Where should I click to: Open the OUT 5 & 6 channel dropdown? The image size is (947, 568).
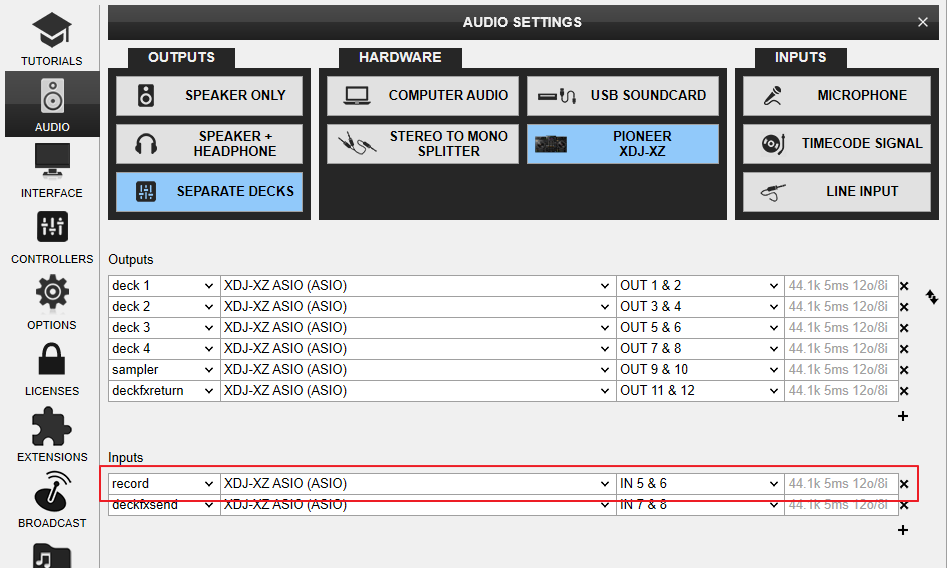point(699,328)
